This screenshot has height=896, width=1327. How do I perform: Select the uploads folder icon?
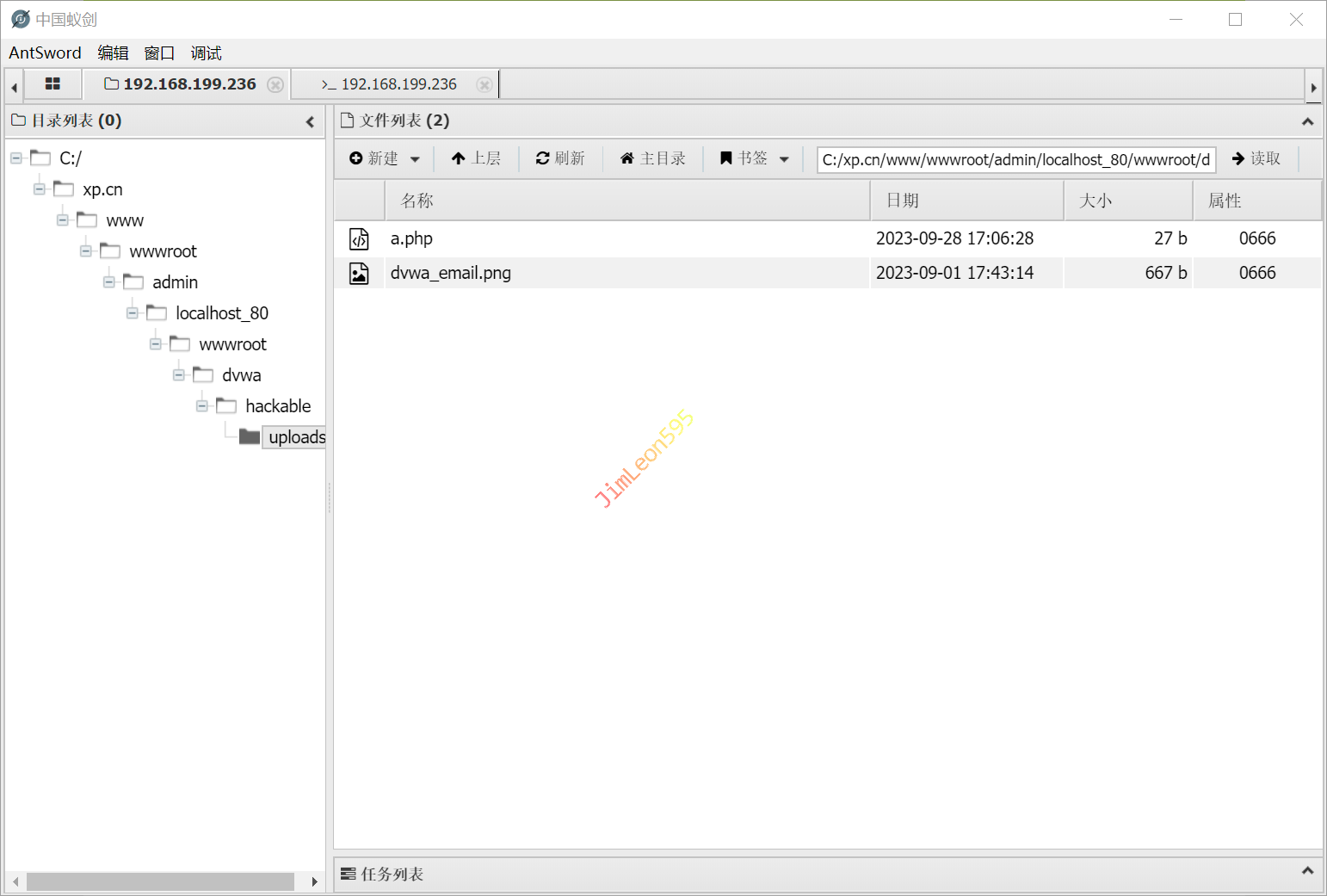coord(250,437)
